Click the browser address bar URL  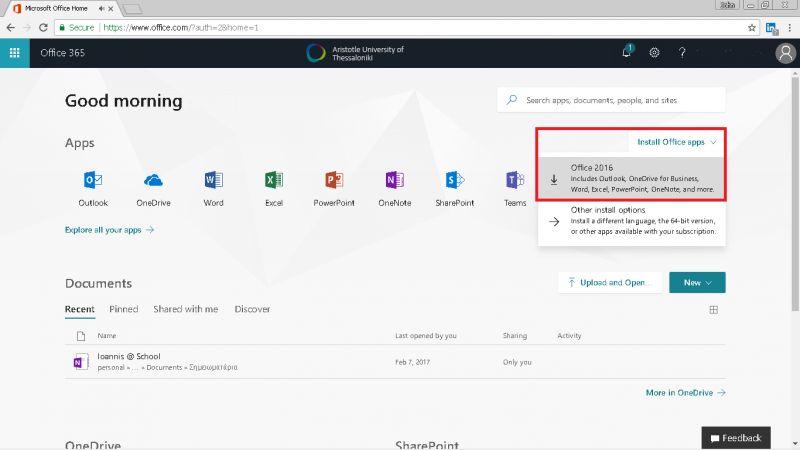coord(181,28)
